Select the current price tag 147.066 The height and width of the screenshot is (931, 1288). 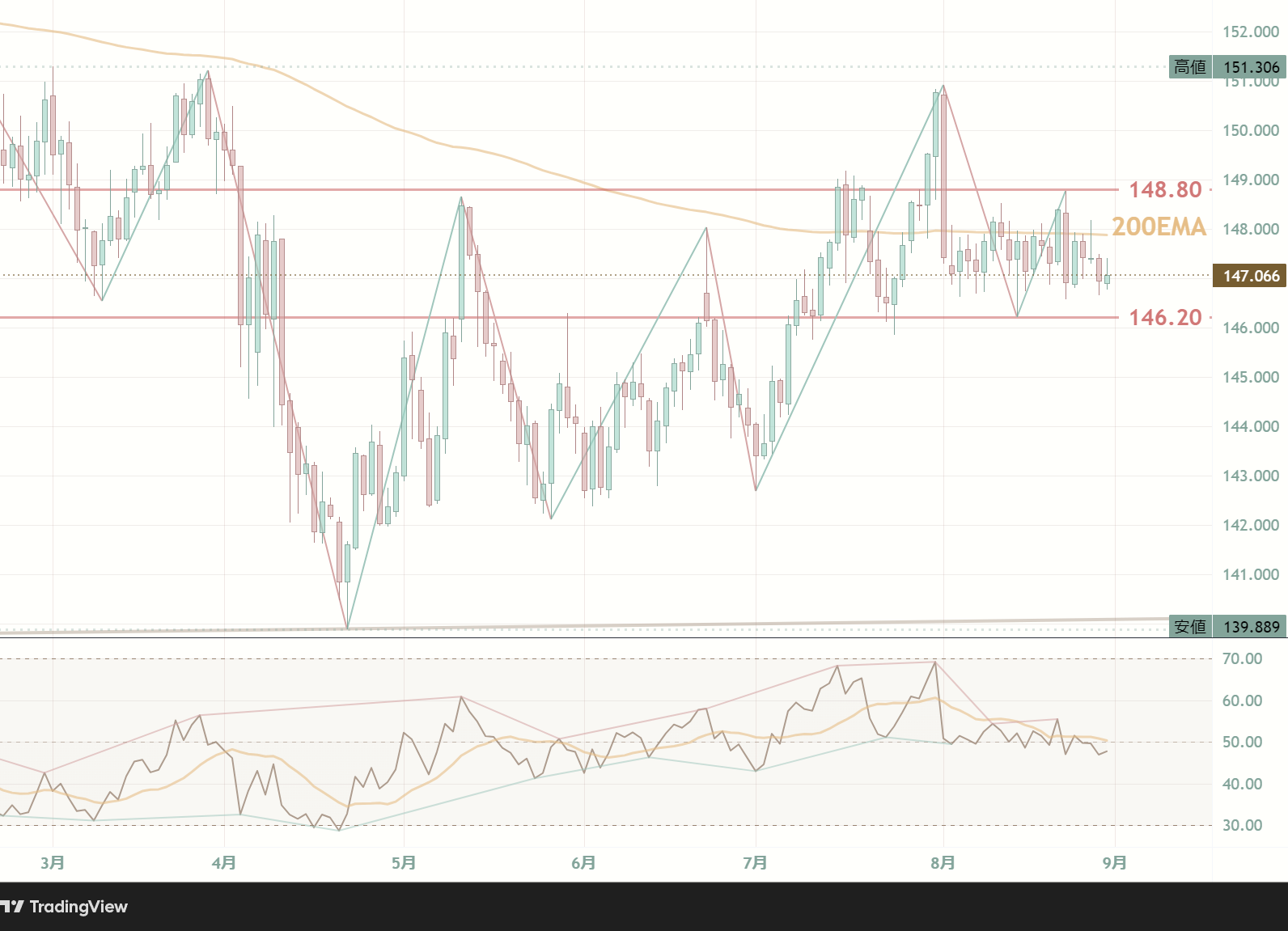tap(1250, 276)
